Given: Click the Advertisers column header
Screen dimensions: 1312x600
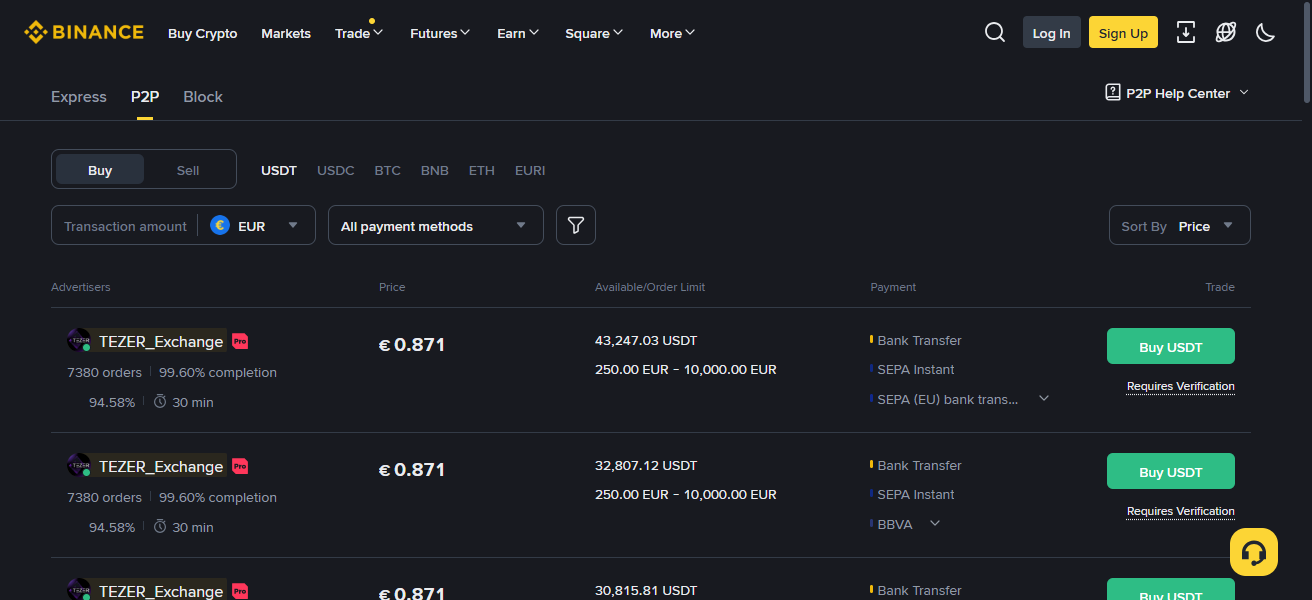Looking at the screenshot, I should point(81,287).
